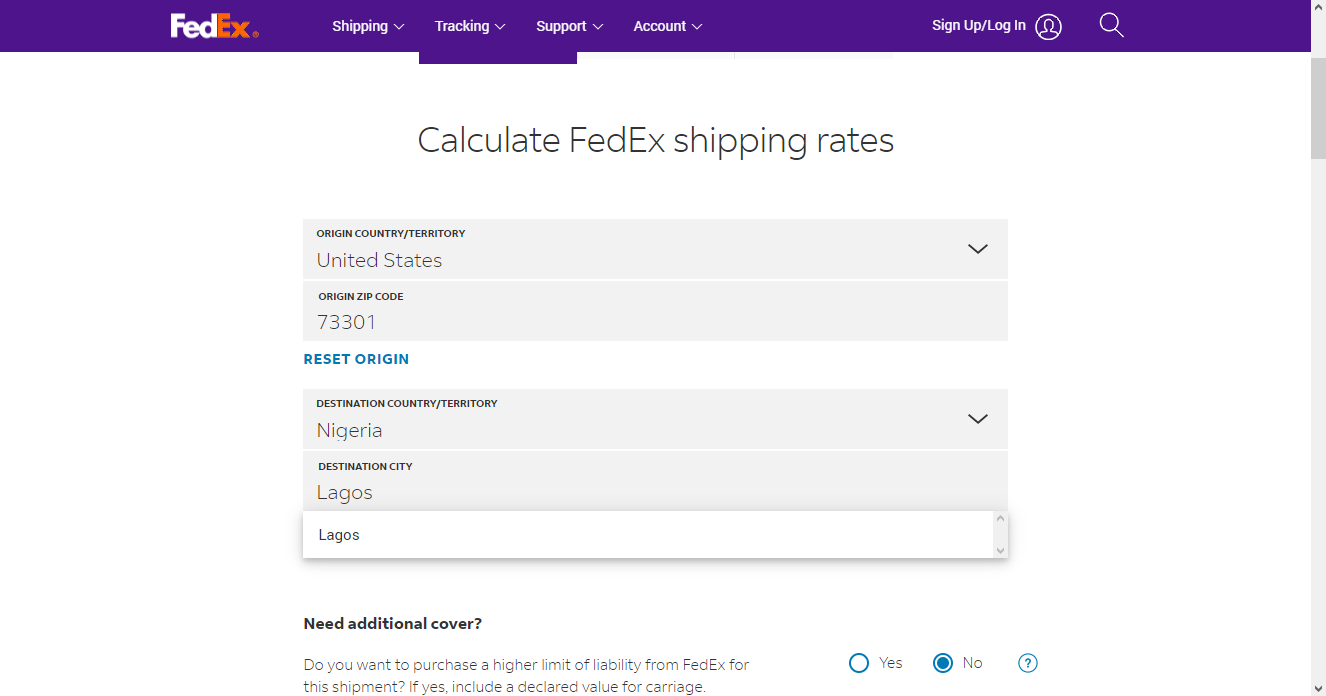Click into the Destination City field
Viewport: 1326px width, 696px height.
[655, 481]
